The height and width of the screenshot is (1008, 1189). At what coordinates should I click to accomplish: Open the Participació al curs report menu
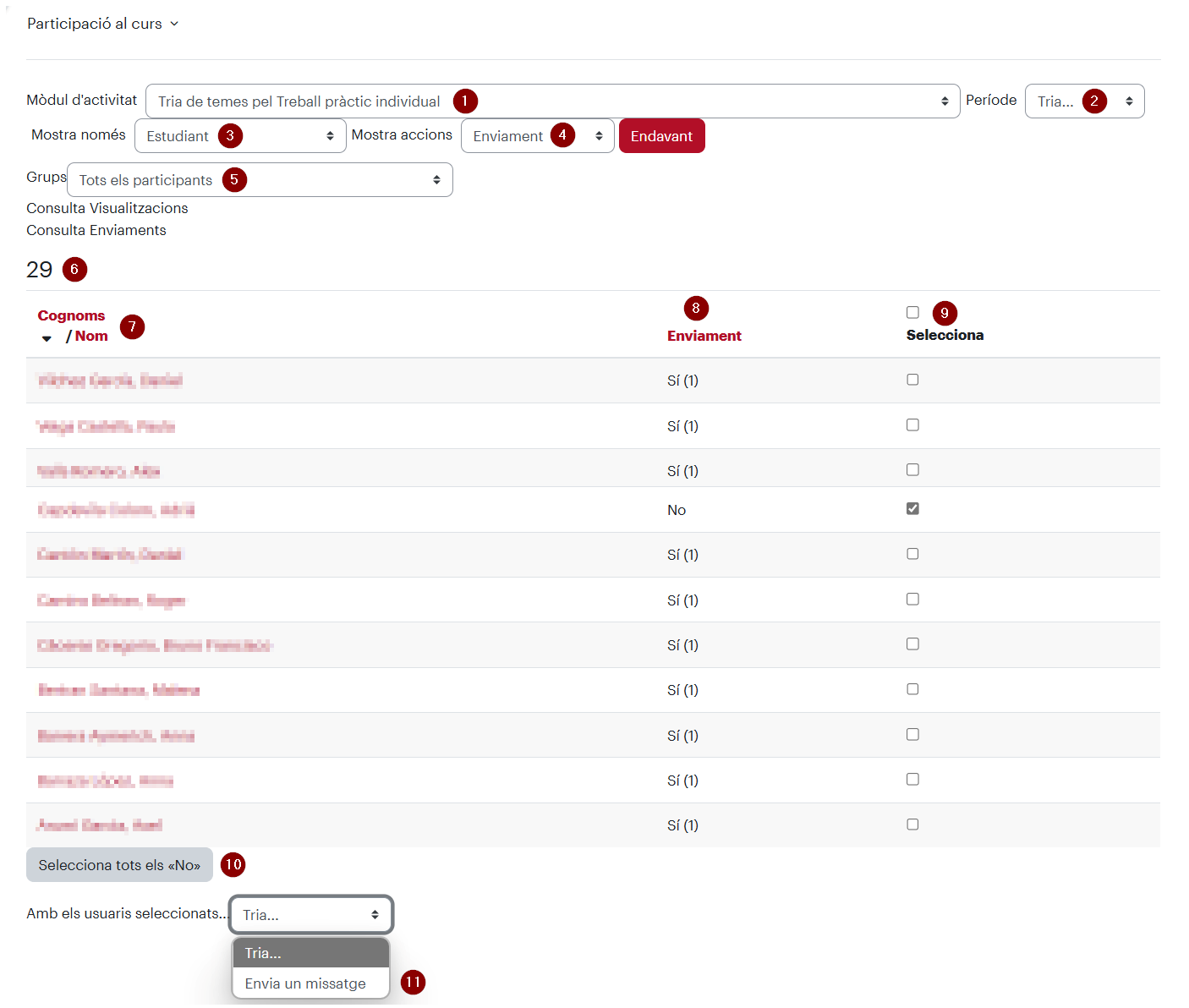(103, 24)
